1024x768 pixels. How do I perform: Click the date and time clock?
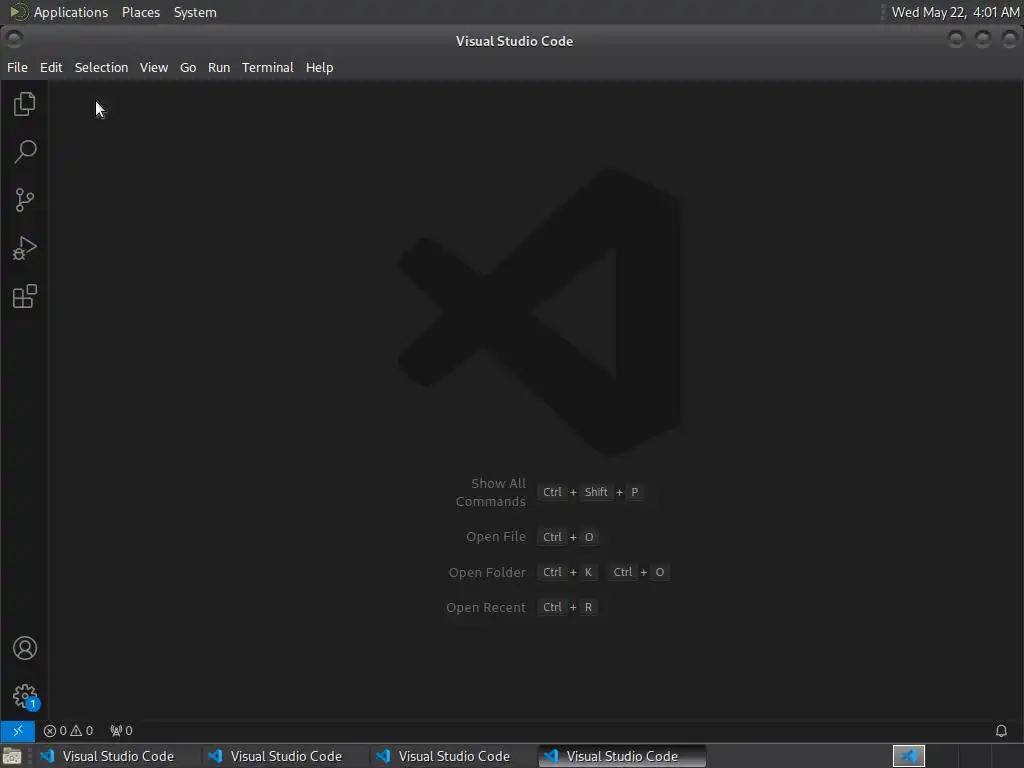[x=955, y=12]
